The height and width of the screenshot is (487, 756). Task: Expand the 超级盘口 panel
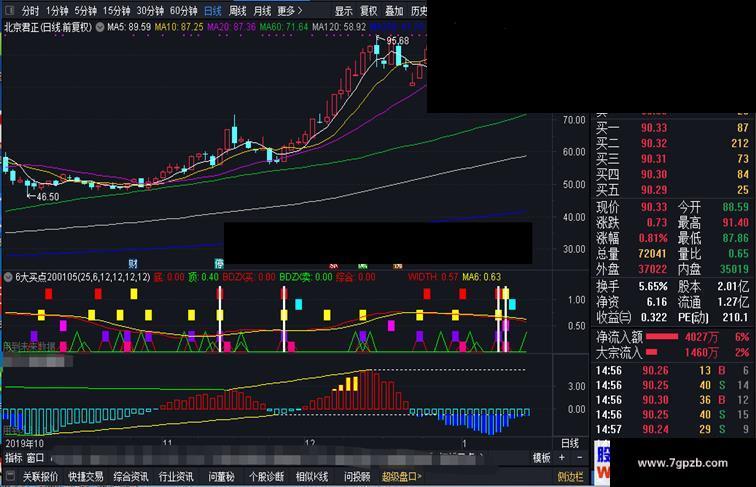(402, 477)
